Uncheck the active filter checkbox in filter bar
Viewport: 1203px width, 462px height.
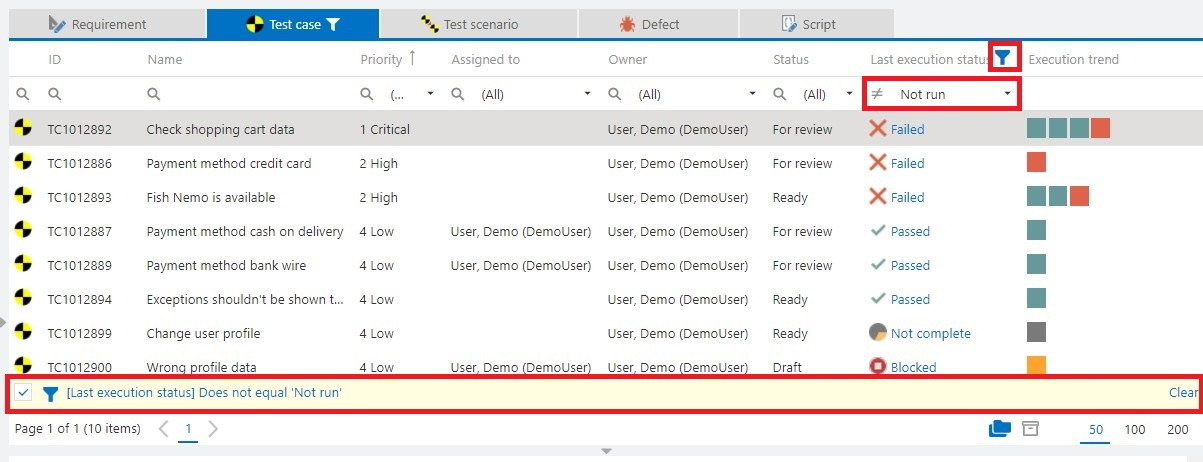pos(25,393)
